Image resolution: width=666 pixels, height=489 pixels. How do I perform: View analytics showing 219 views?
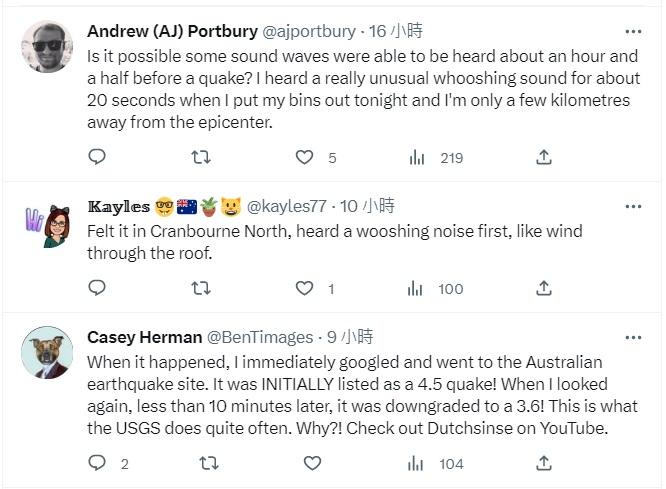tap(417, 157)
